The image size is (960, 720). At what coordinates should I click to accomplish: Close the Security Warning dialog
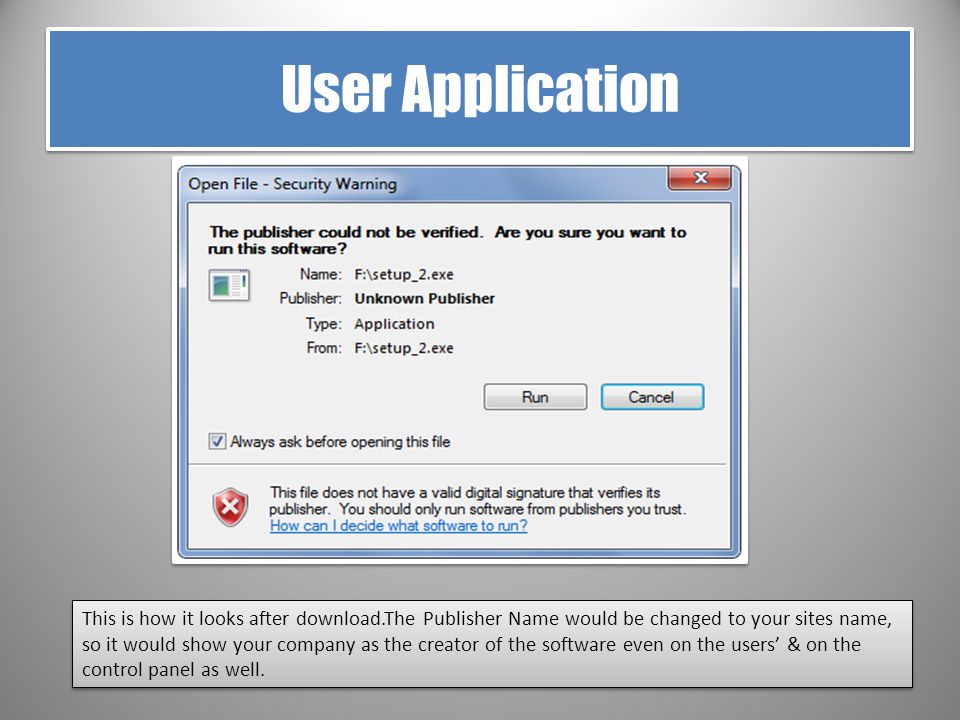tap(699, 178)
